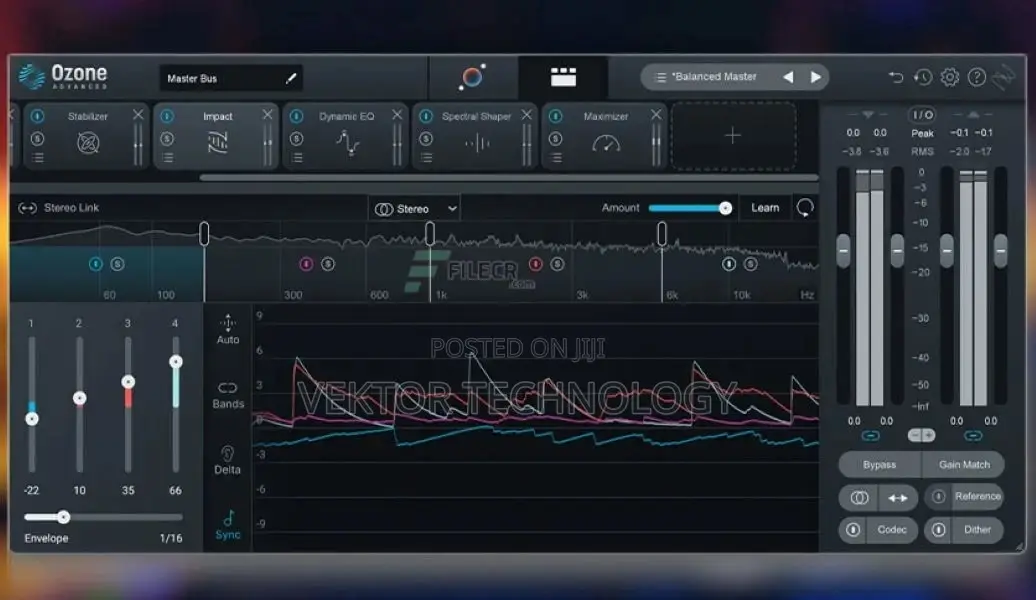
Task: Select the 6k crossover handle
Action: 661,233
